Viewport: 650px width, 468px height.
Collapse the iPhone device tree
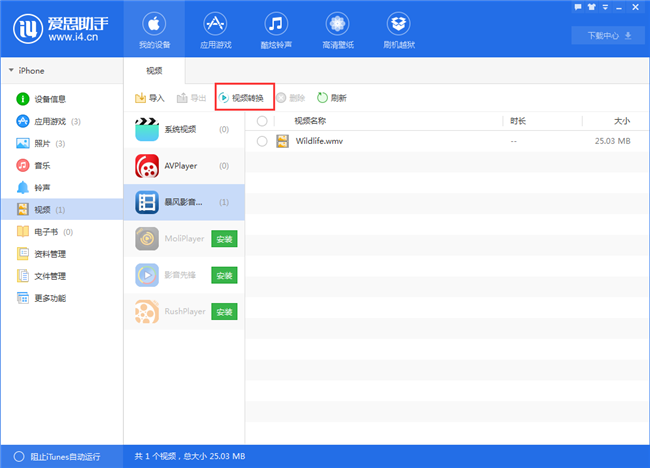coord(11,71)
